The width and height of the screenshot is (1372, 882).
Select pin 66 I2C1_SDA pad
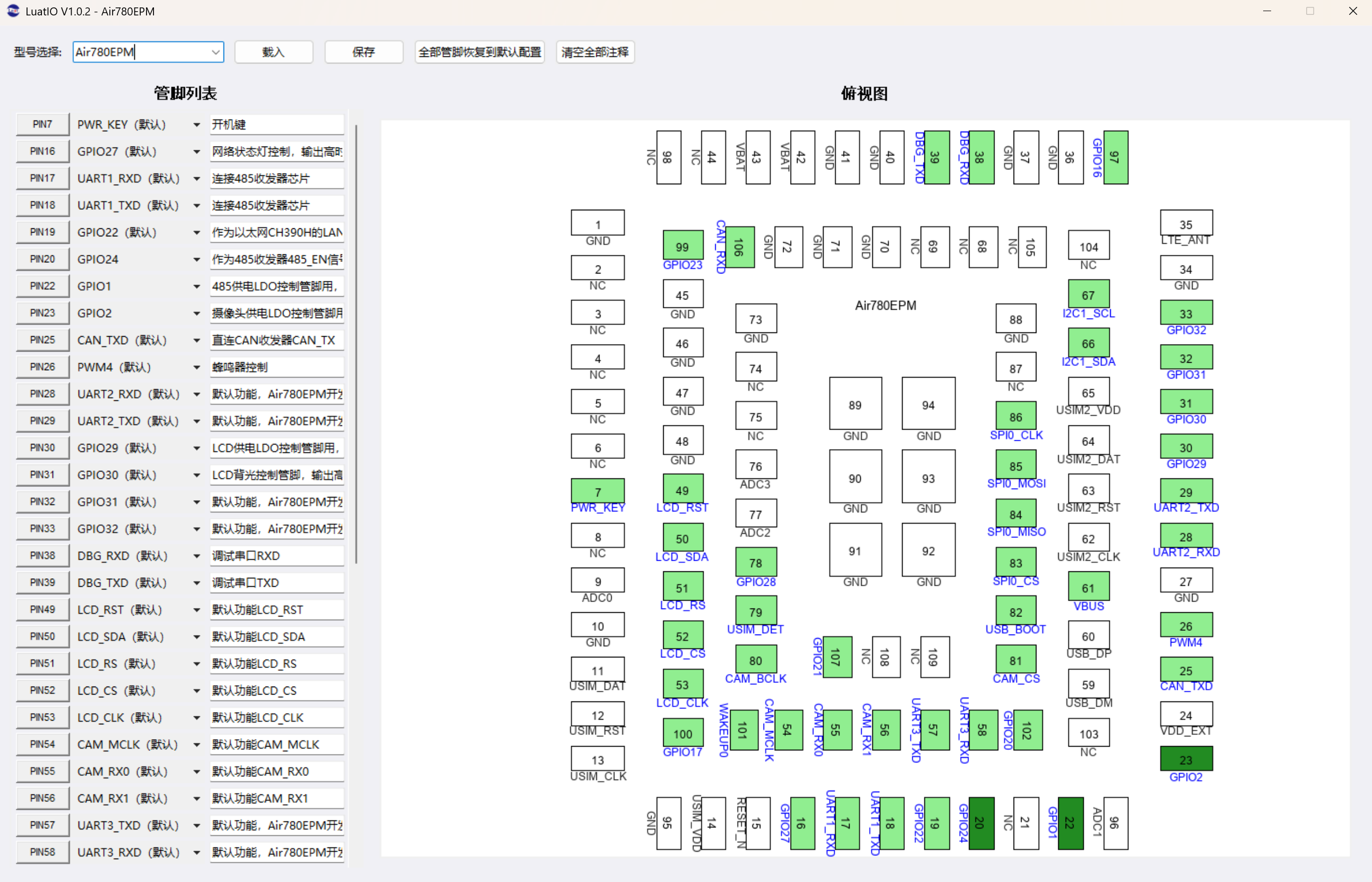pyautogui.click(x=1088, y=342)
